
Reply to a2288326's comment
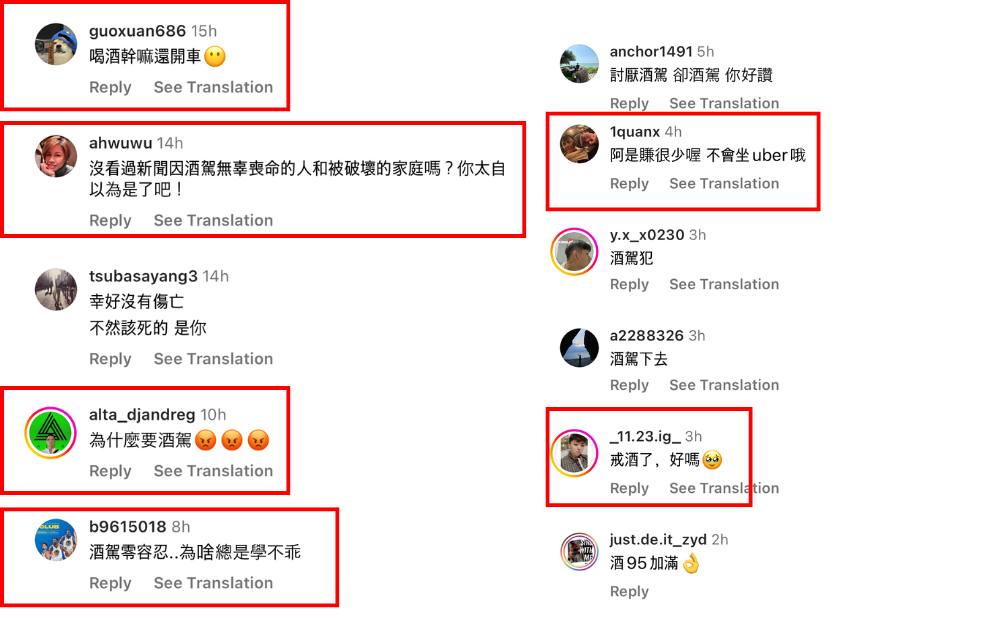tap(629, 385)
